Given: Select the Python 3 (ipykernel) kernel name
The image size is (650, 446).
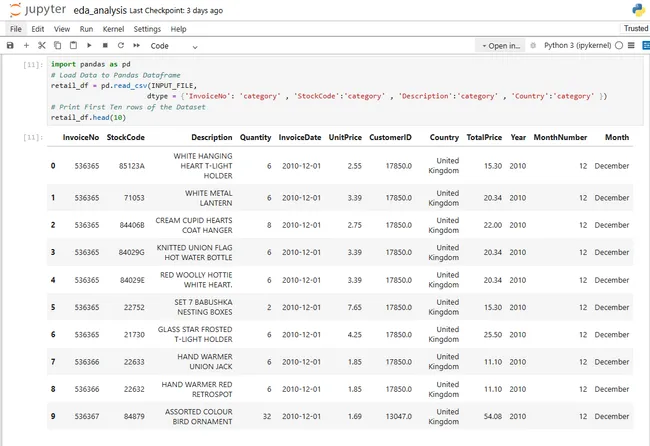Looking at the screenshot, I should click(x=577, y=45).
